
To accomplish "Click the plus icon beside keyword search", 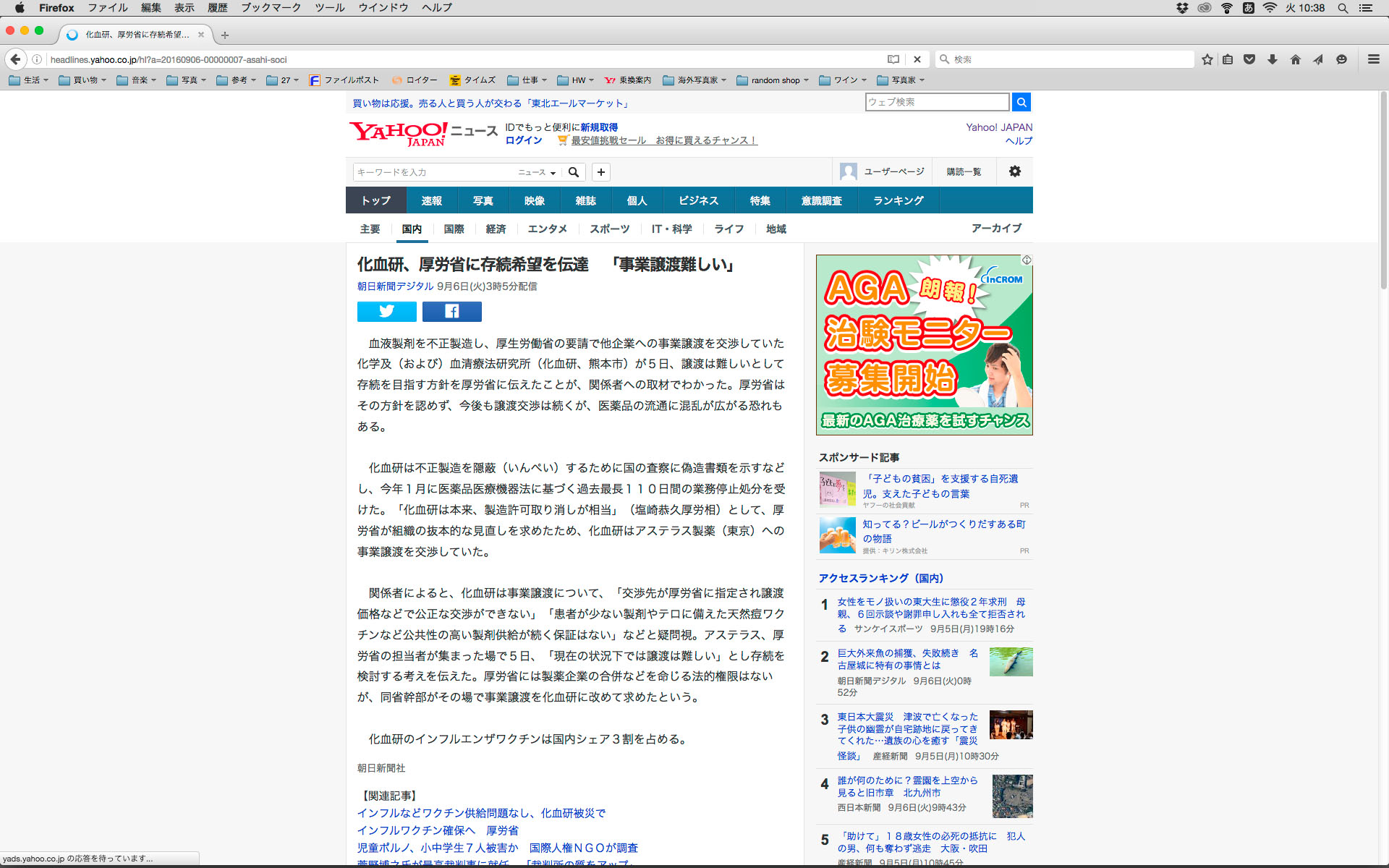I will pyautogui.click(x=600, y=172).
